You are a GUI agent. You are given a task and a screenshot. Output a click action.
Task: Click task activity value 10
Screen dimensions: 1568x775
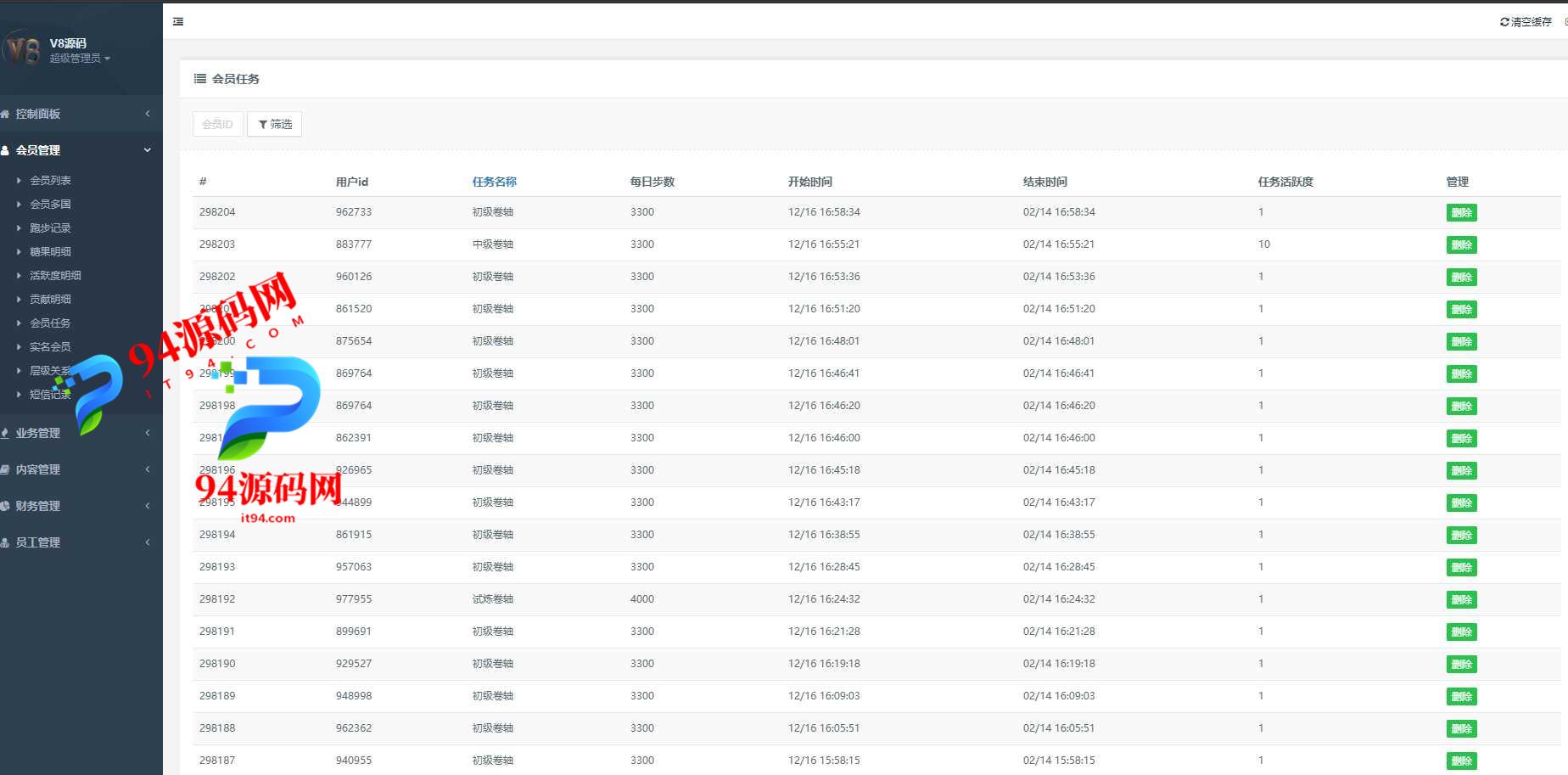[x=1264, y=244]
